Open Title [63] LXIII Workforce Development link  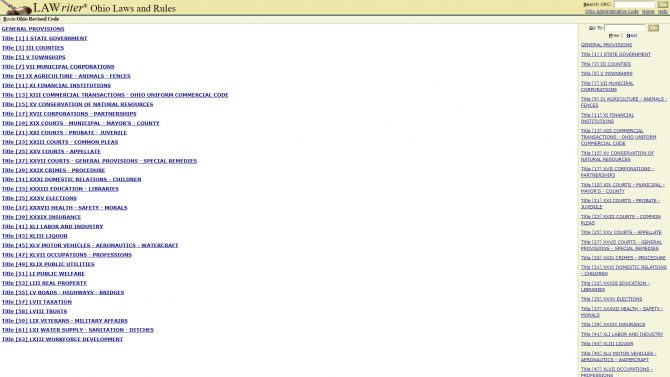tap(62, 339)
